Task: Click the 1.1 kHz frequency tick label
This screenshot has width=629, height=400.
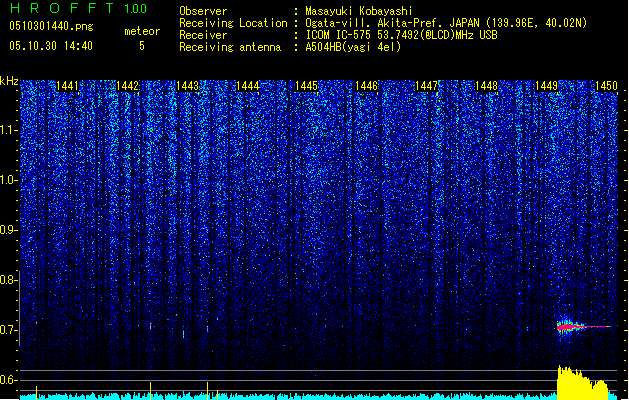Action: 9,130
